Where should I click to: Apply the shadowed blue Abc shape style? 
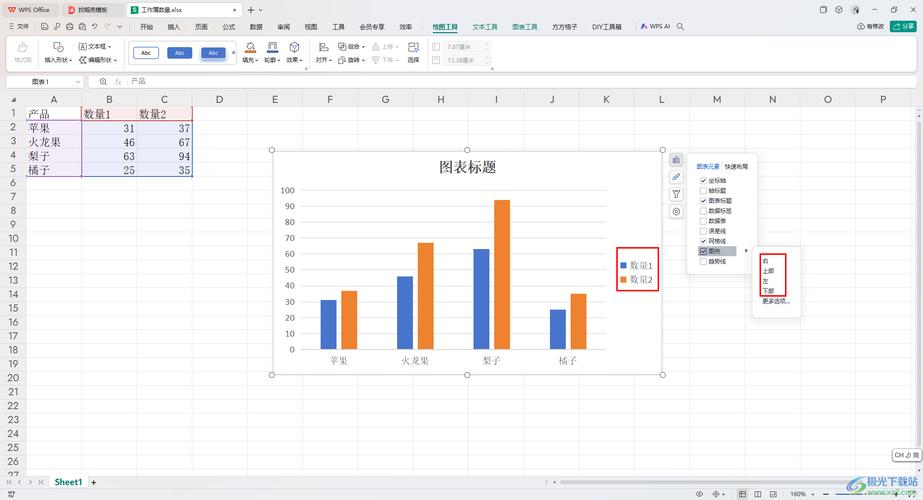213,53
